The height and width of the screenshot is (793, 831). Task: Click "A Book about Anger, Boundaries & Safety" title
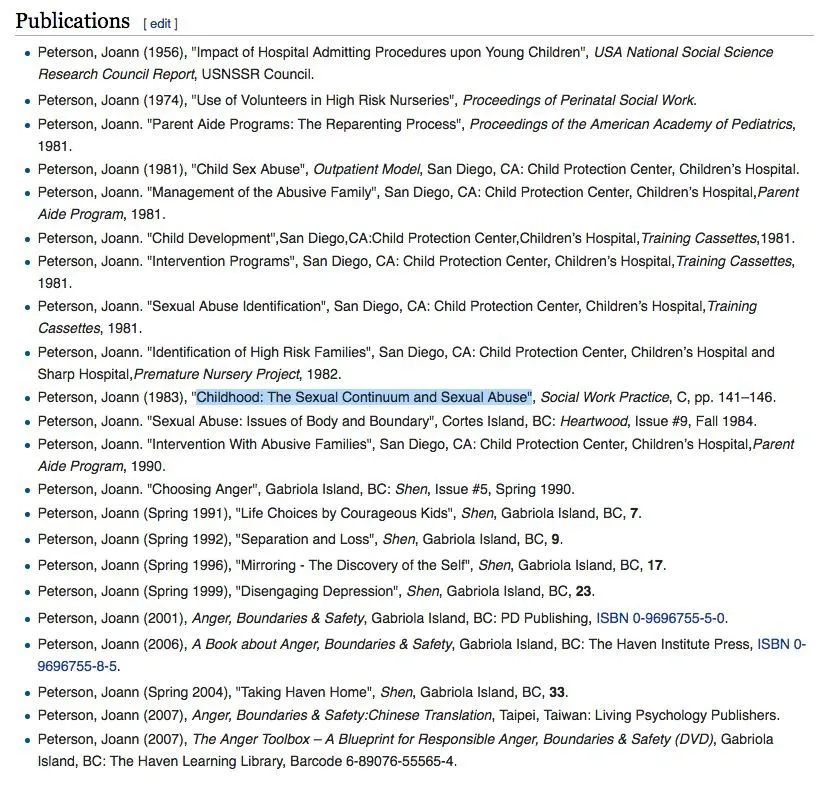[322, 644]
